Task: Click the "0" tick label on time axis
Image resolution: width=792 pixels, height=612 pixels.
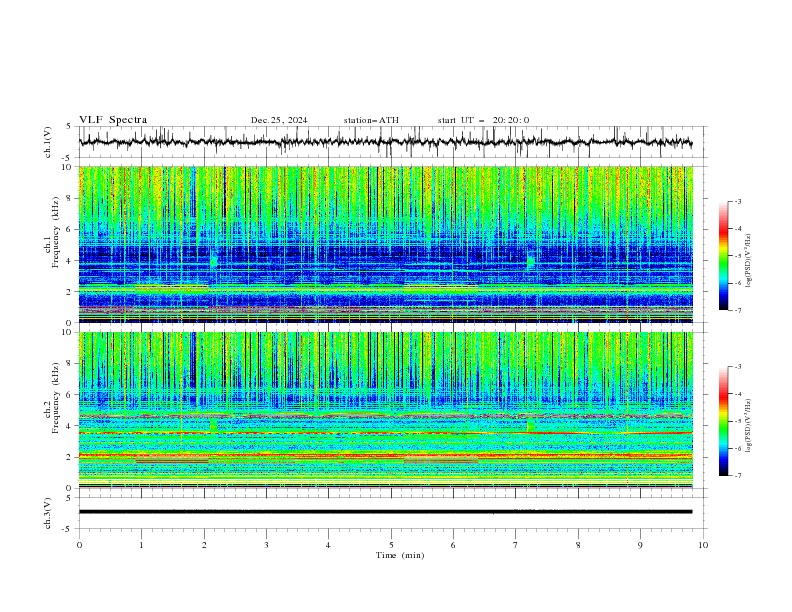Action: click(x=79, y=545)
